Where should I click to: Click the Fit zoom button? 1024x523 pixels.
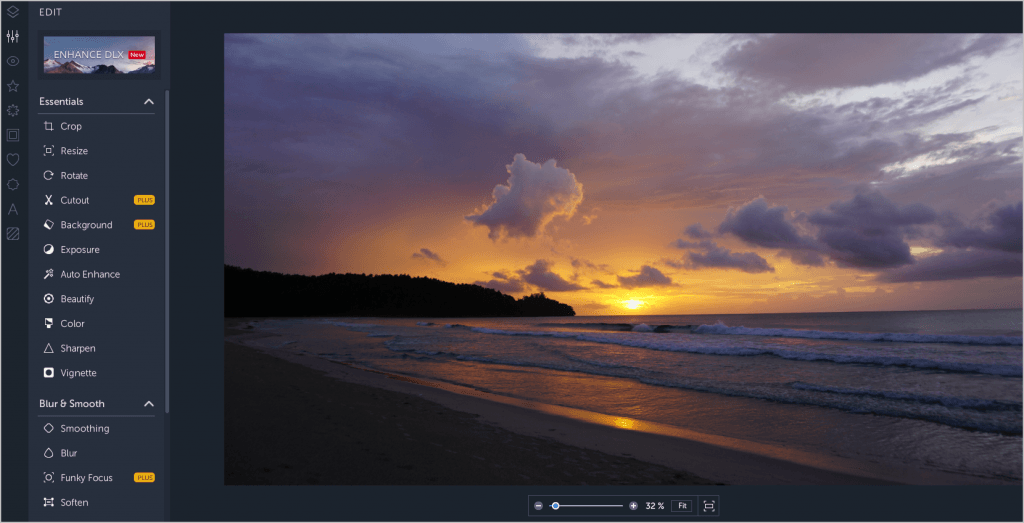[681, 506]
